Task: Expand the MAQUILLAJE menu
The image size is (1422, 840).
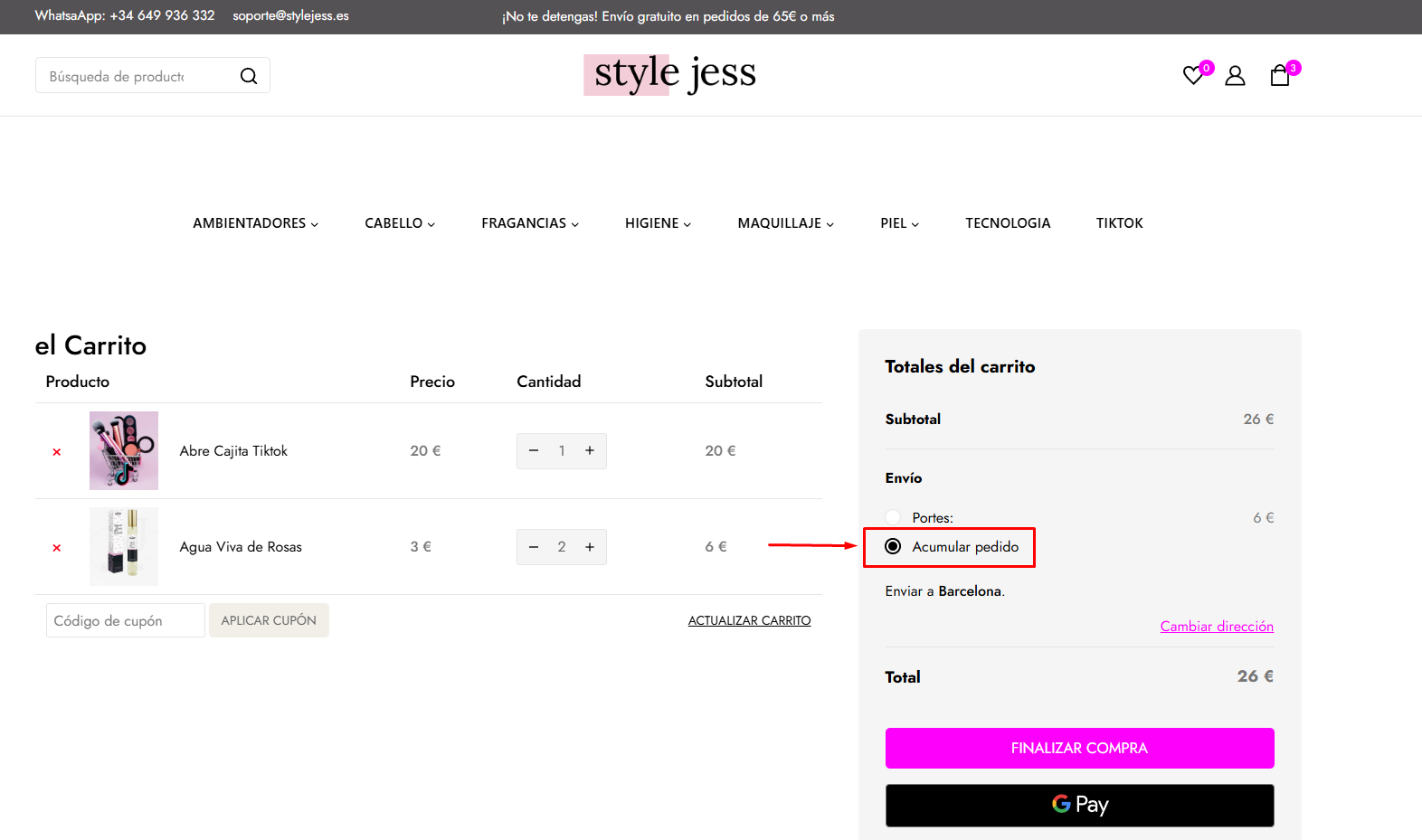Action: pyautogui.click(x=785, y=223)
